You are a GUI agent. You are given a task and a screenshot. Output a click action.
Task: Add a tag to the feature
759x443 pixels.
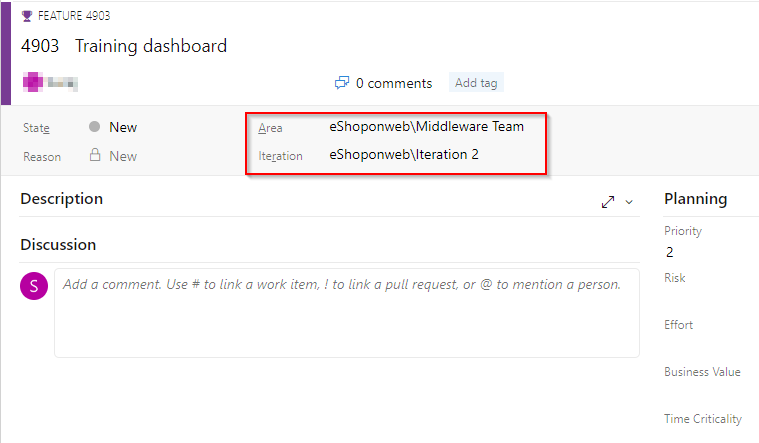476,83
